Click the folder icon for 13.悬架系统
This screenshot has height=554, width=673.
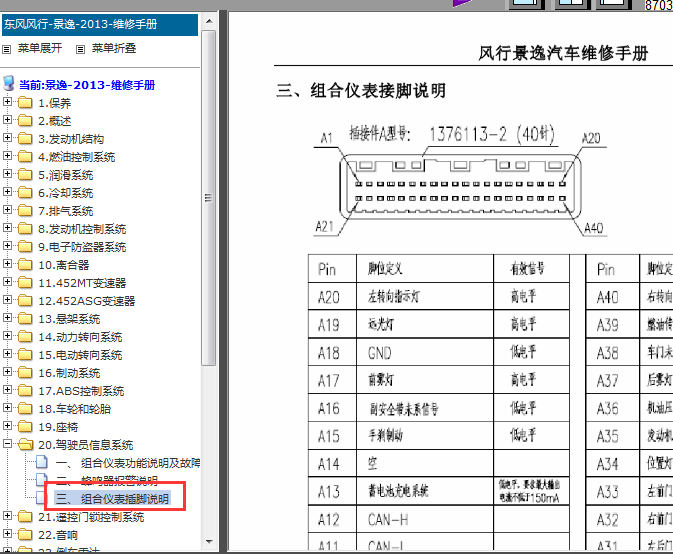pos(25,319)
